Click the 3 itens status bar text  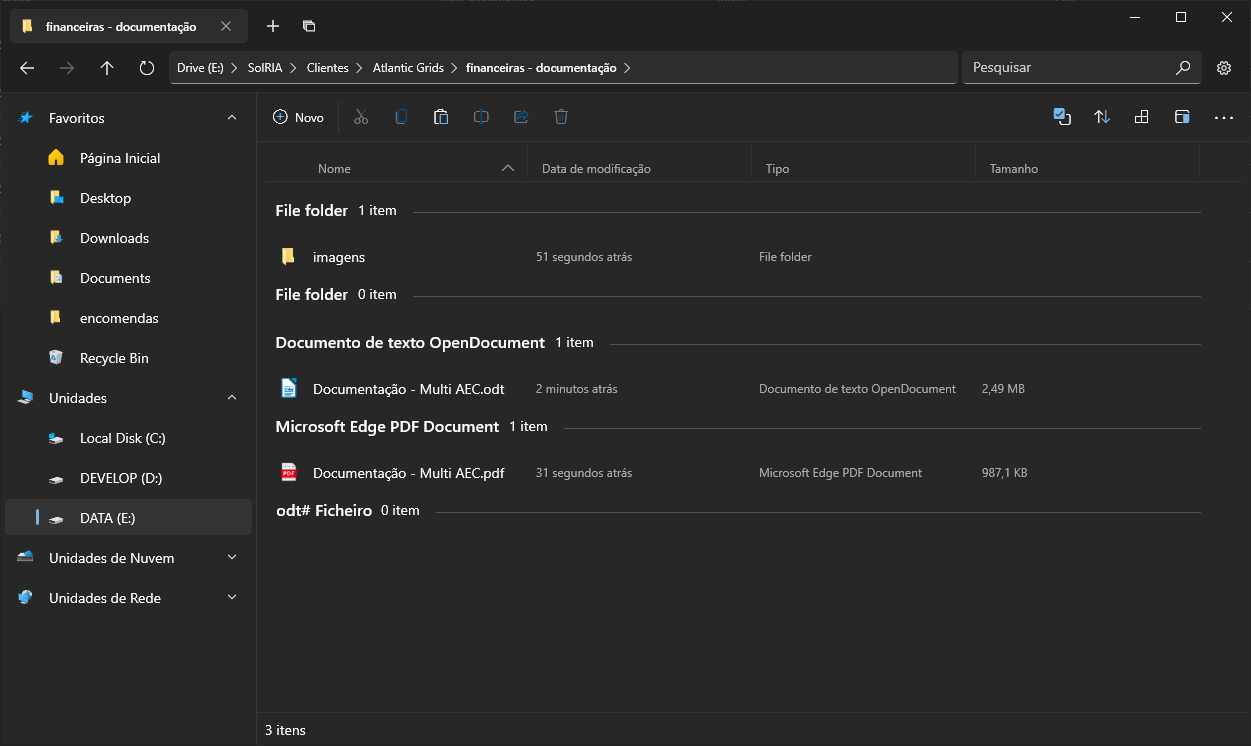285,730
